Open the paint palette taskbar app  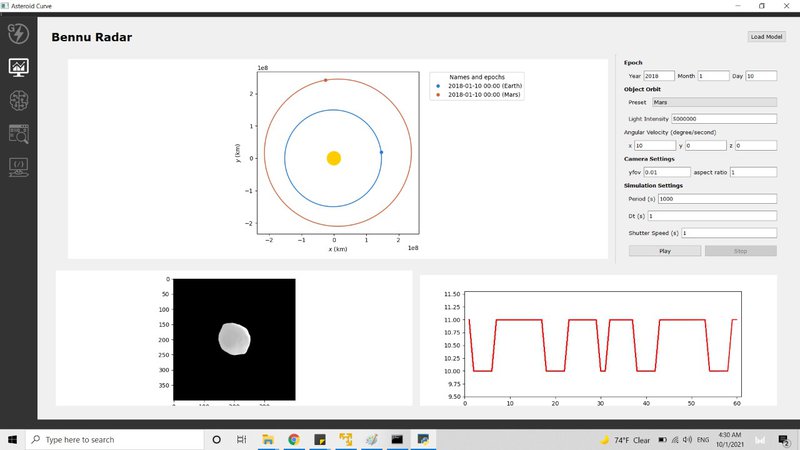coord(371,439)
